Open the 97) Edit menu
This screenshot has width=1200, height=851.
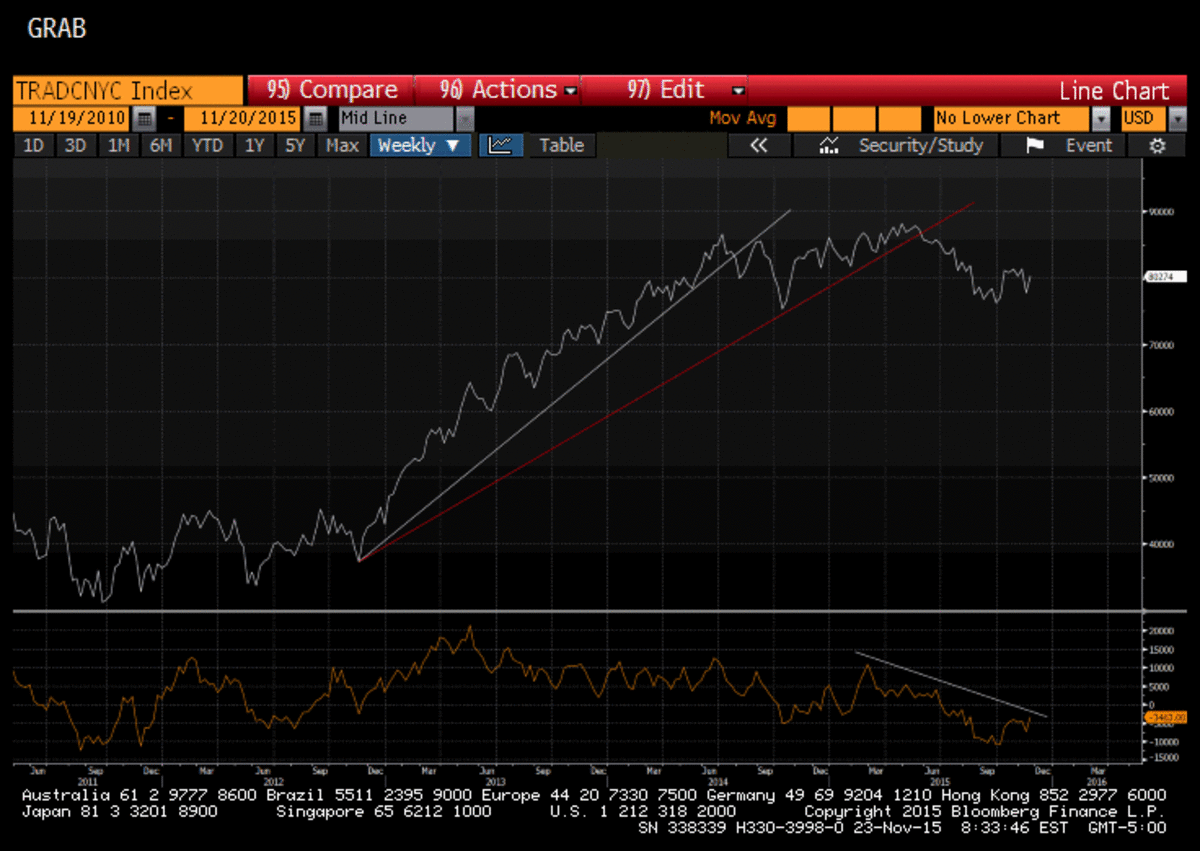point(666,90)
